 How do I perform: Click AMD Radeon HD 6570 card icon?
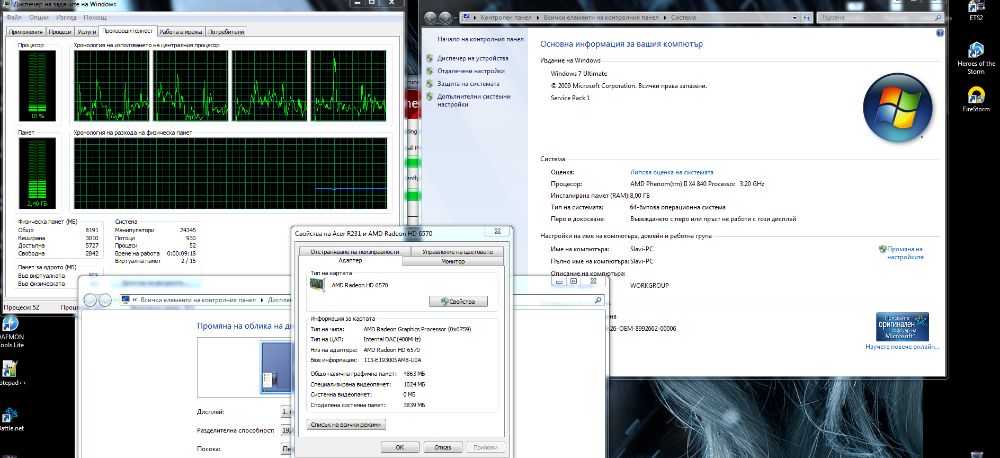(320, 285)
